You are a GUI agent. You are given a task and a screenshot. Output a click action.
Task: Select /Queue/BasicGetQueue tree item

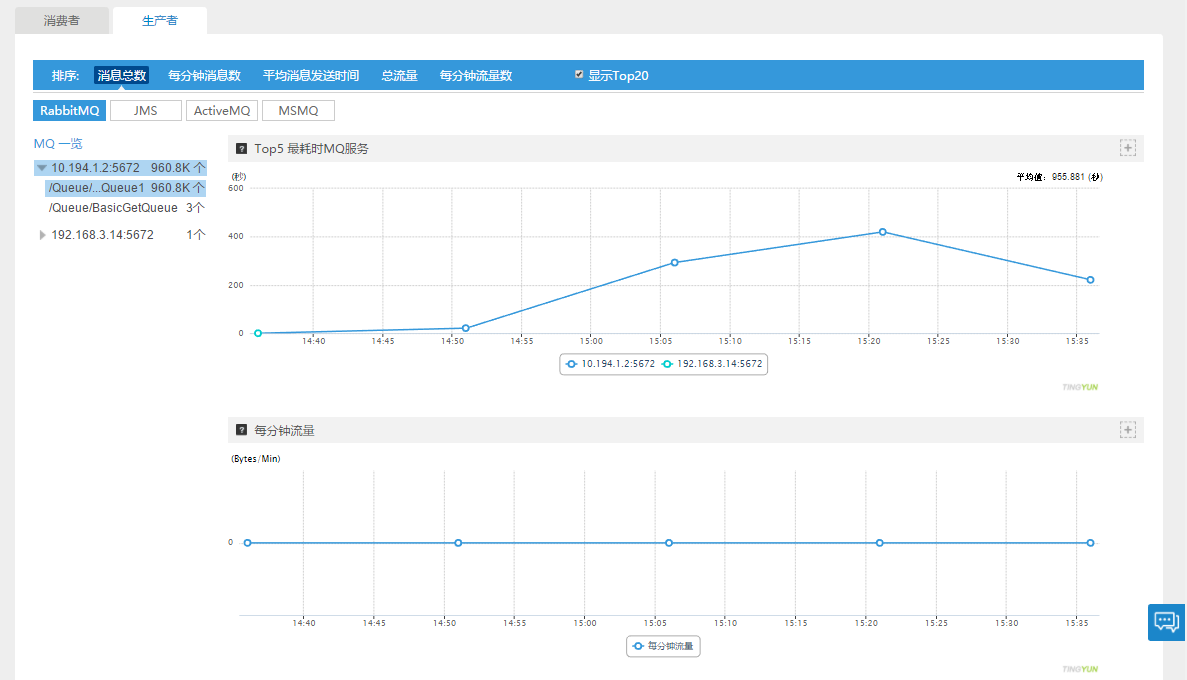click(x=126, y=207)
